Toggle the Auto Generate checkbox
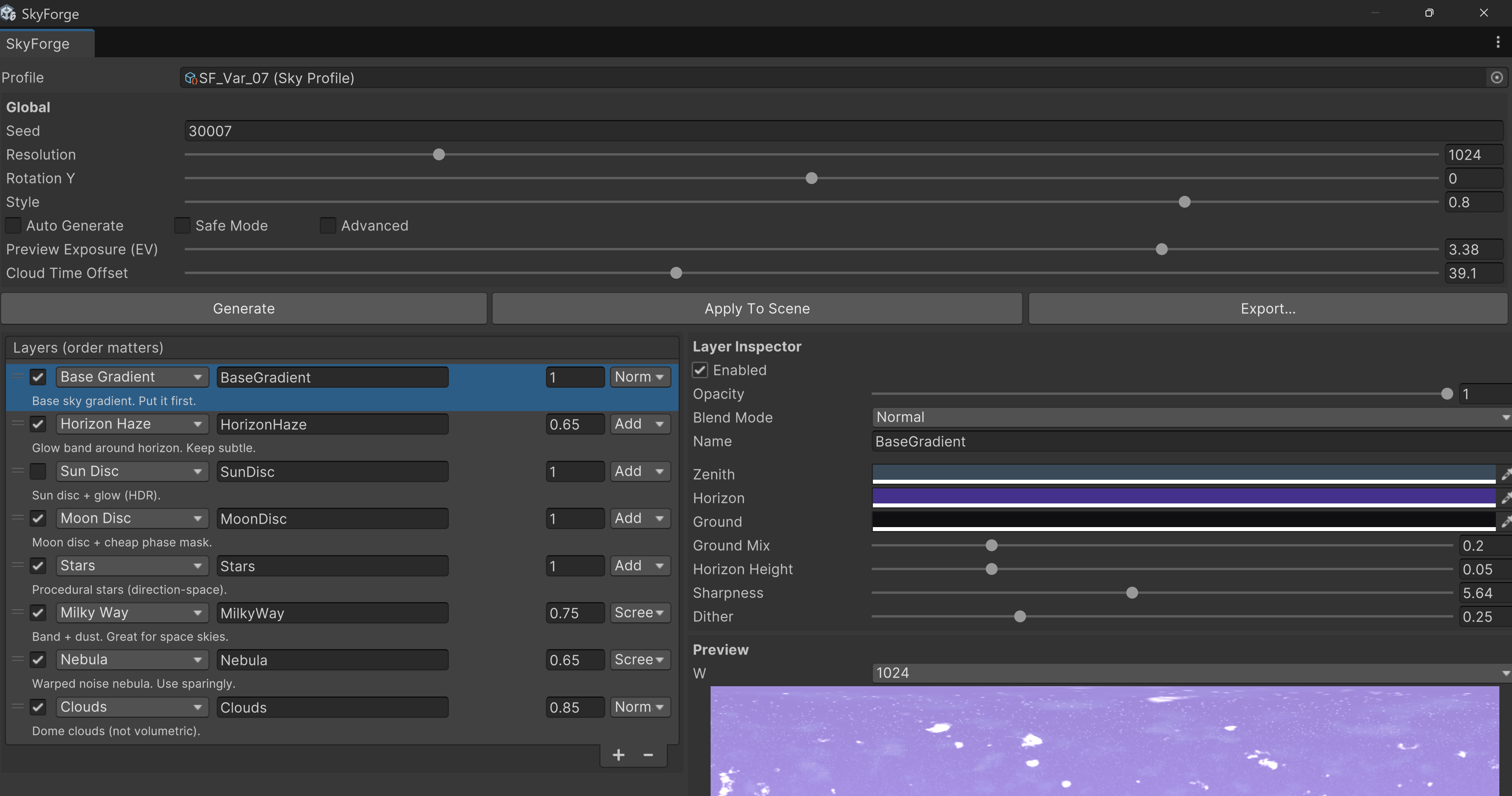1512x796 pixels. click(x=13, y=225)
